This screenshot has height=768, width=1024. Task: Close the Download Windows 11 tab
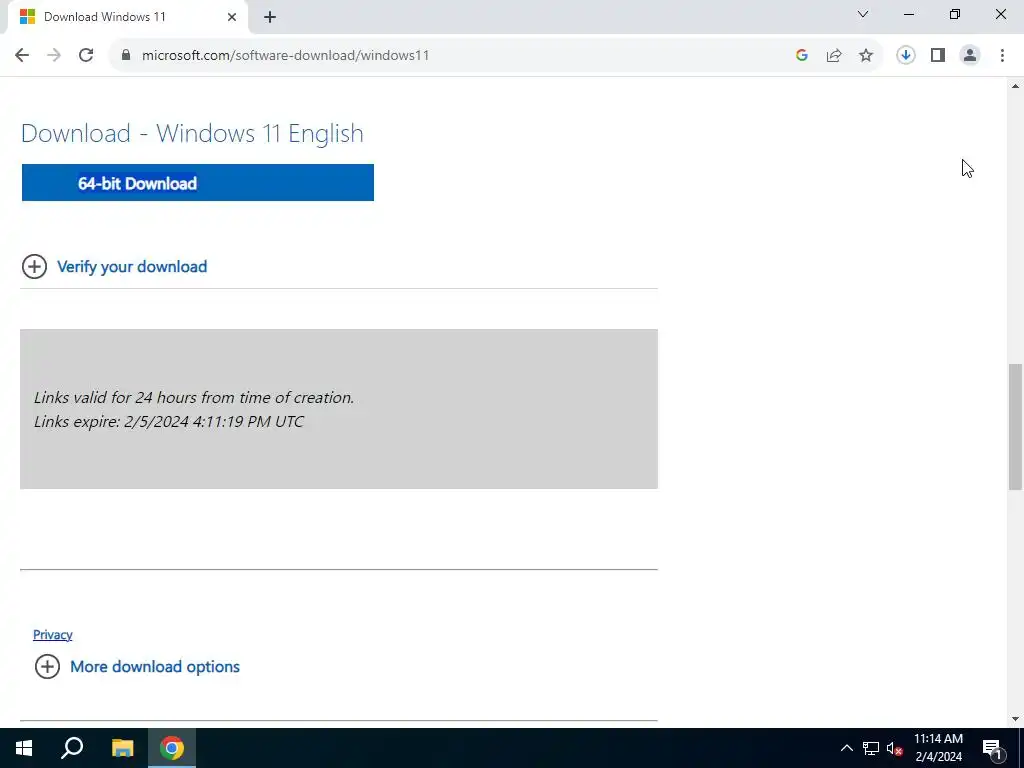pyautogui.click(x=232, y=18)
